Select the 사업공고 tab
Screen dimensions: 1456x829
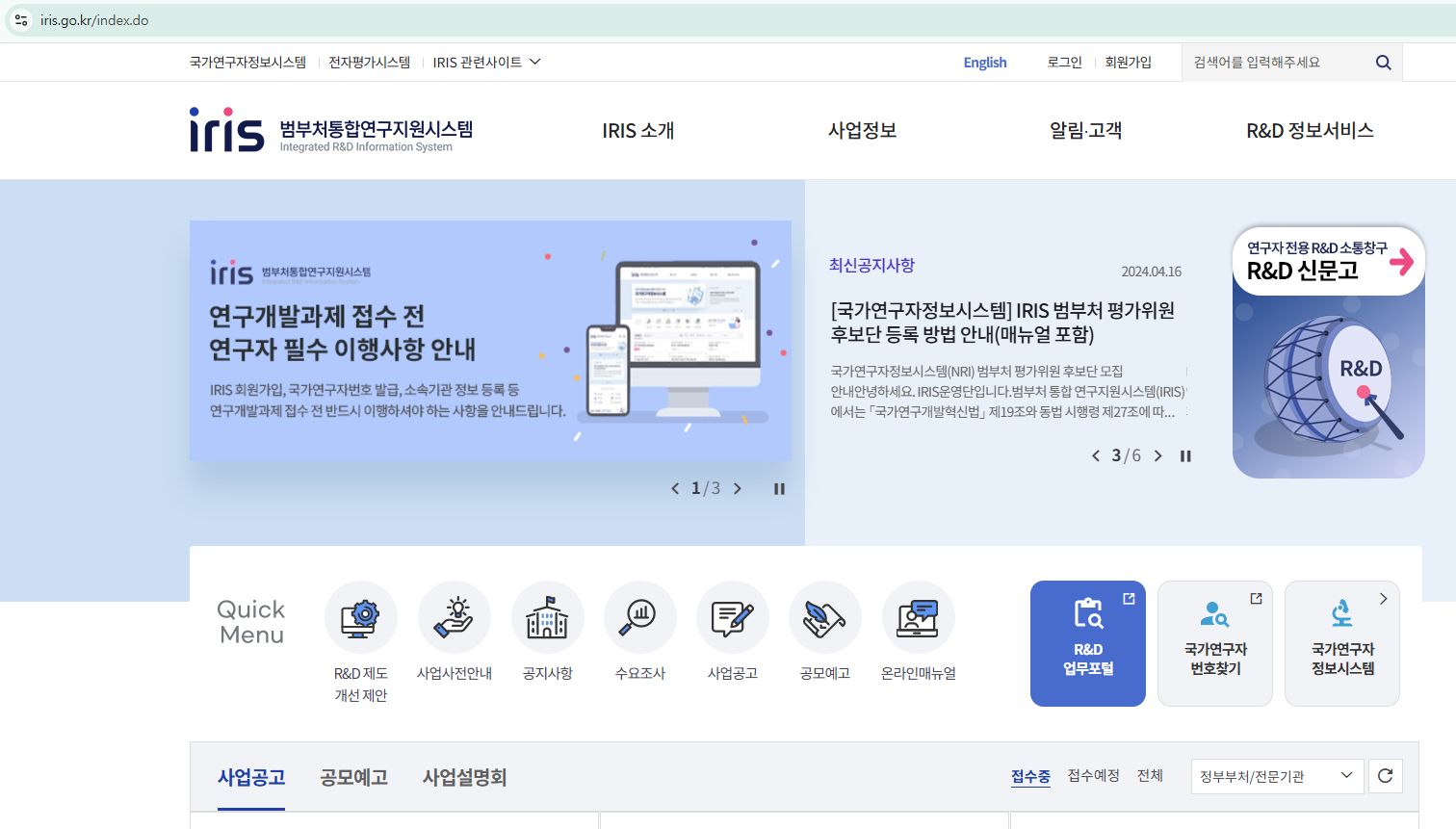pyautogui.click(x=251, y=777)
